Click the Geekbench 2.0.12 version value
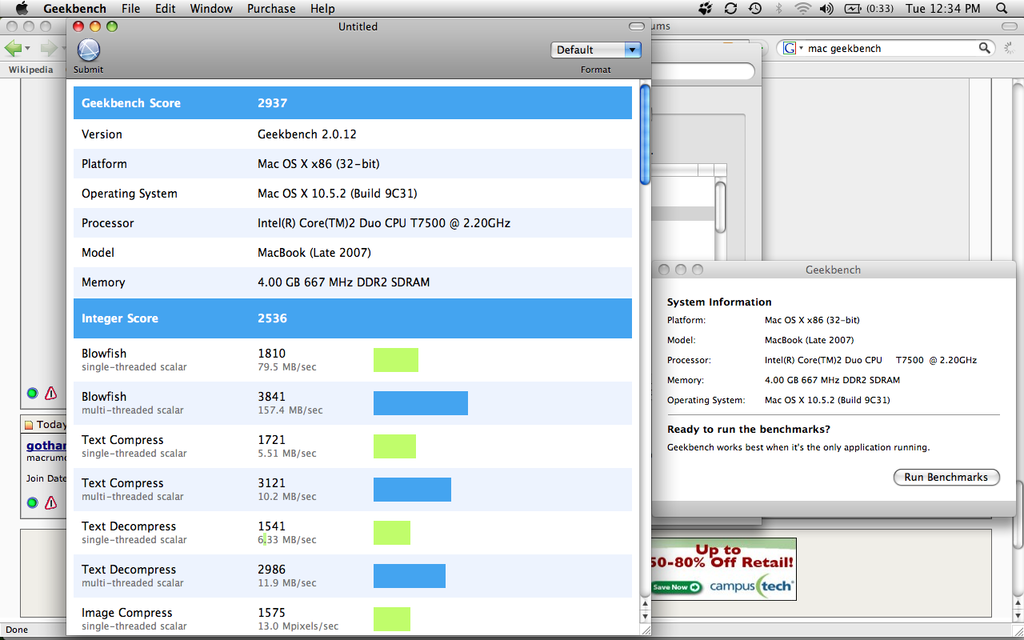 click(x=307, y=134)
